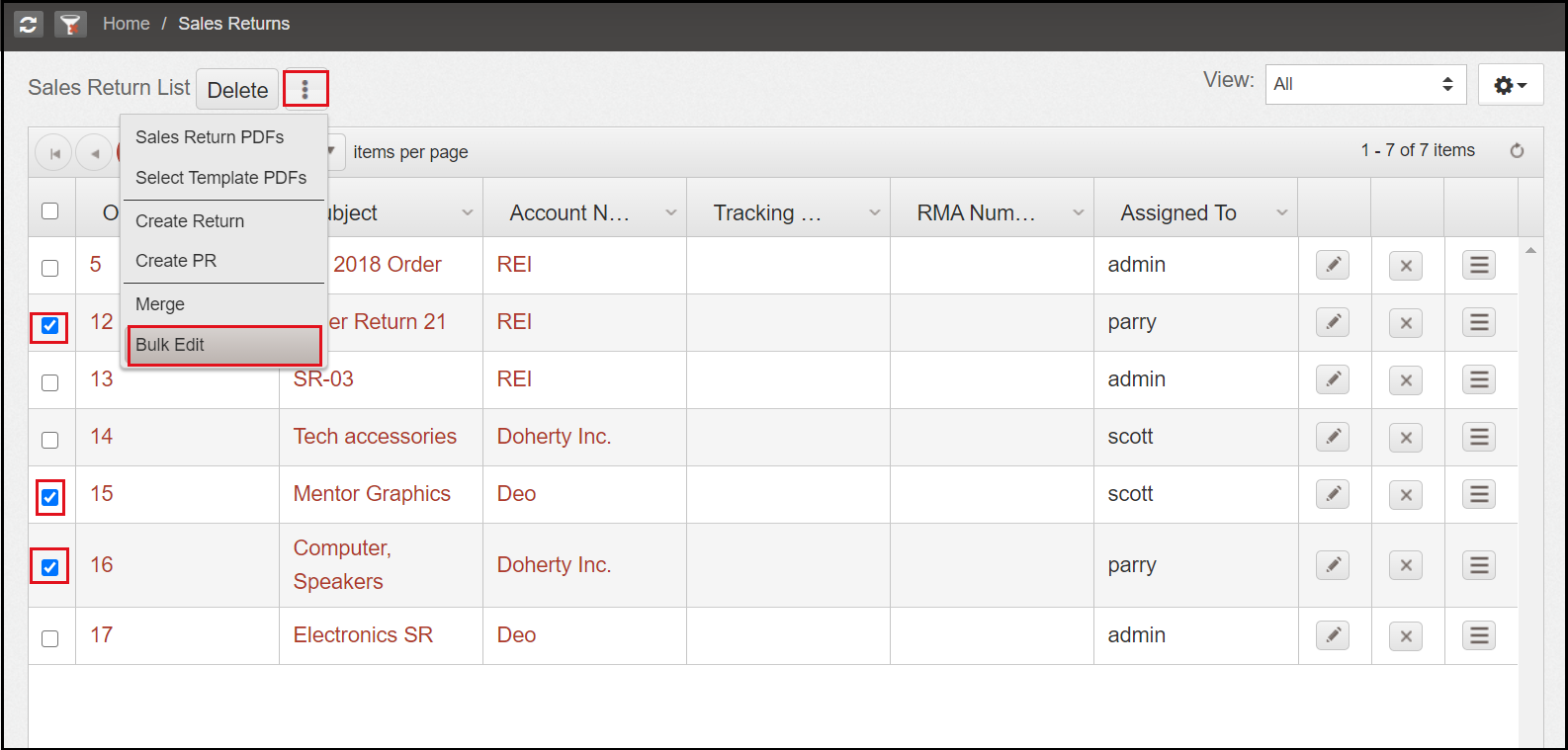Image resolution: width=1568 pixels, height=750 pixels.
Task: Expand the RMA Number column header menu
Action: (x=1079, y=212)
